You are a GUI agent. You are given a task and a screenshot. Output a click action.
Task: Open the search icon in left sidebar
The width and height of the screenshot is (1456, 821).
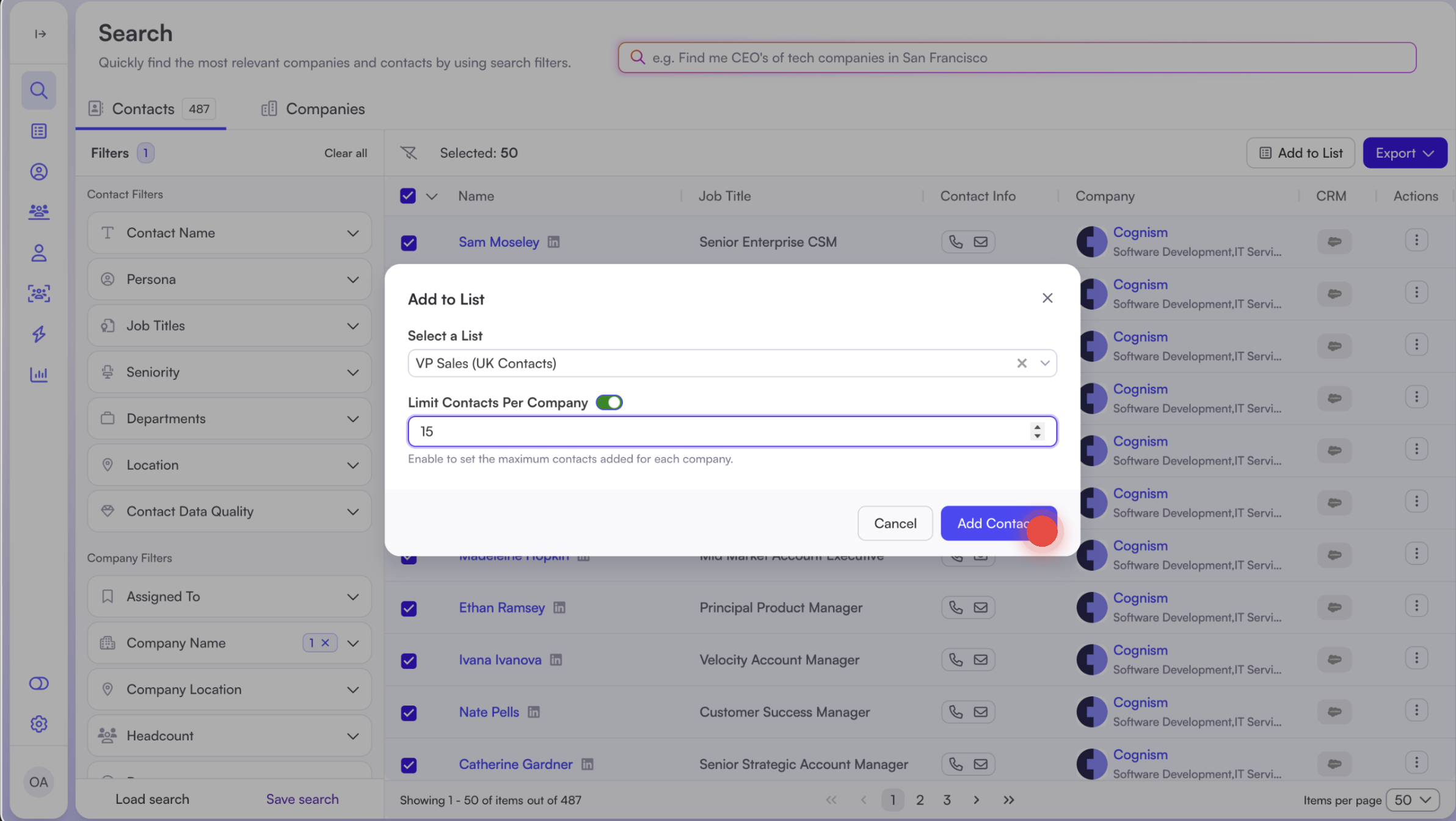[38, 90]
